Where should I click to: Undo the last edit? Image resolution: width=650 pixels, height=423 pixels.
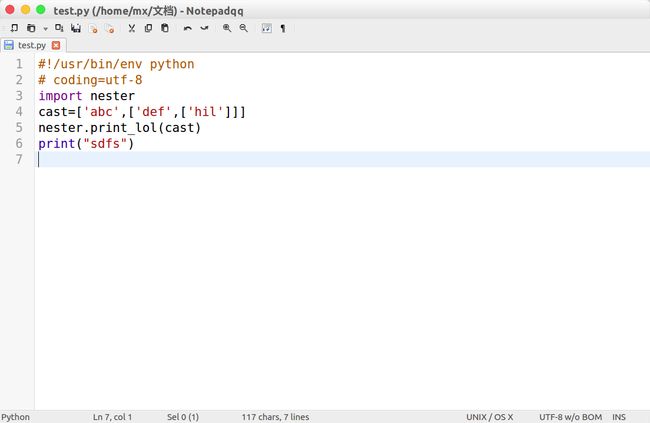187,28
